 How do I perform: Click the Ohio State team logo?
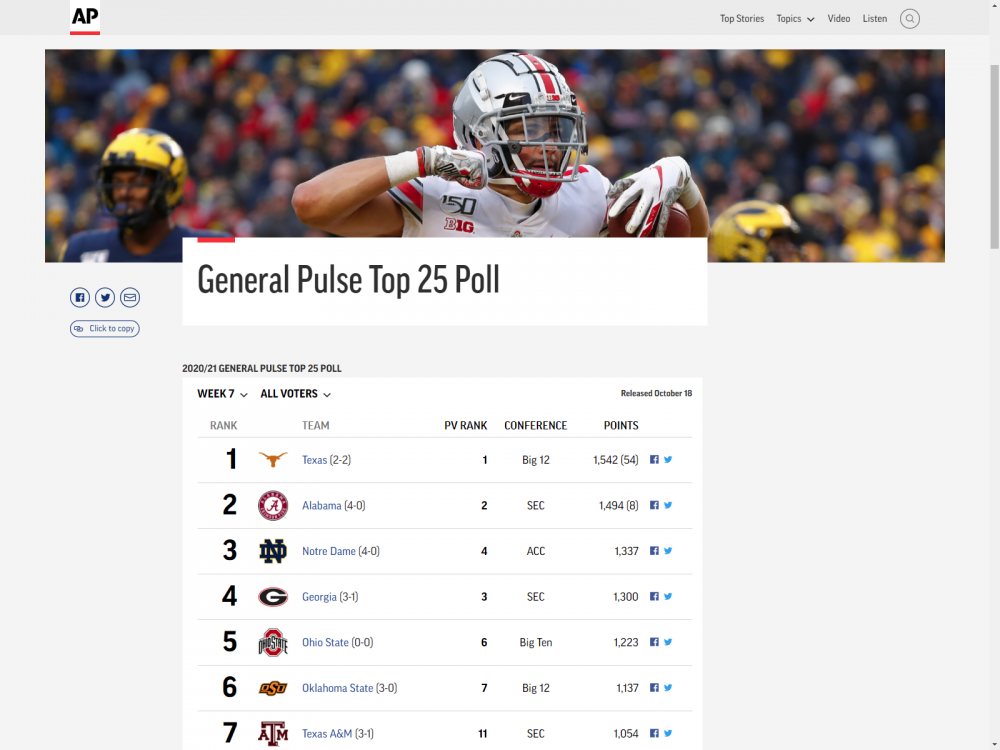click(273, 642)
